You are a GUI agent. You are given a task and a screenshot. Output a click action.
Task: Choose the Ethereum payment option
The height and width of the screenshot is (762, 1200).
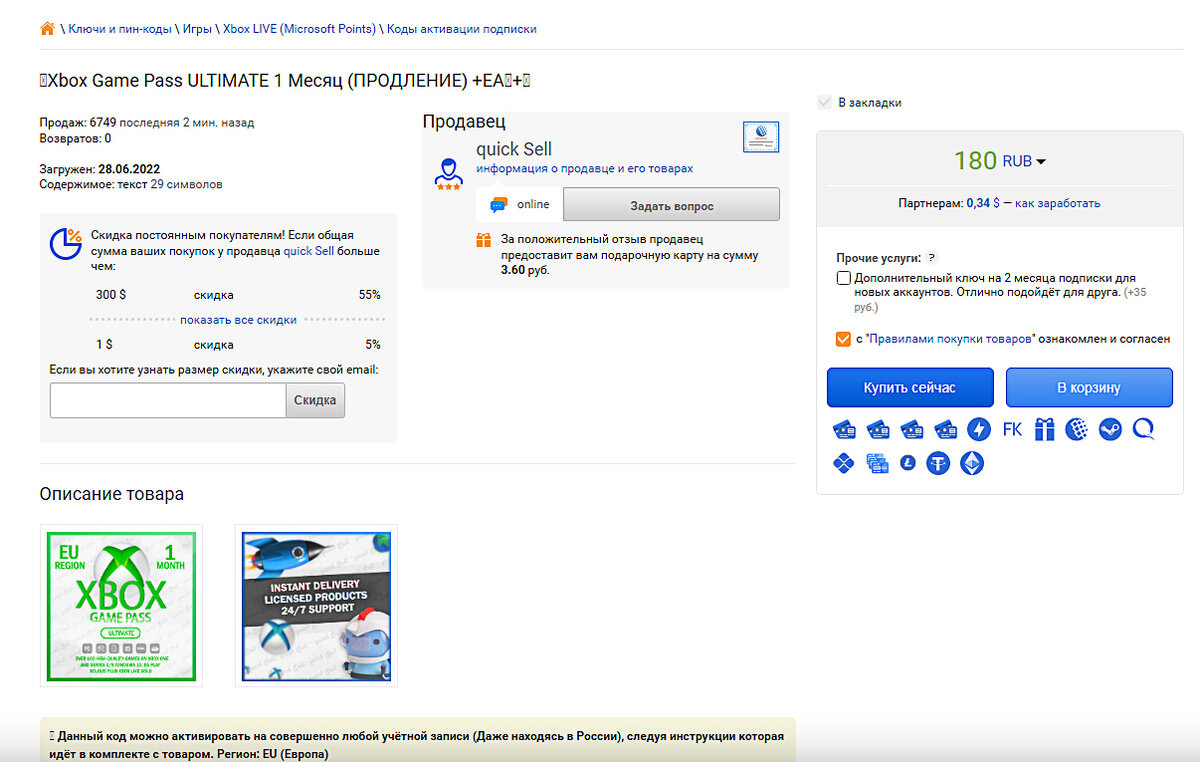pyautogui.click(x=971, y=462)
